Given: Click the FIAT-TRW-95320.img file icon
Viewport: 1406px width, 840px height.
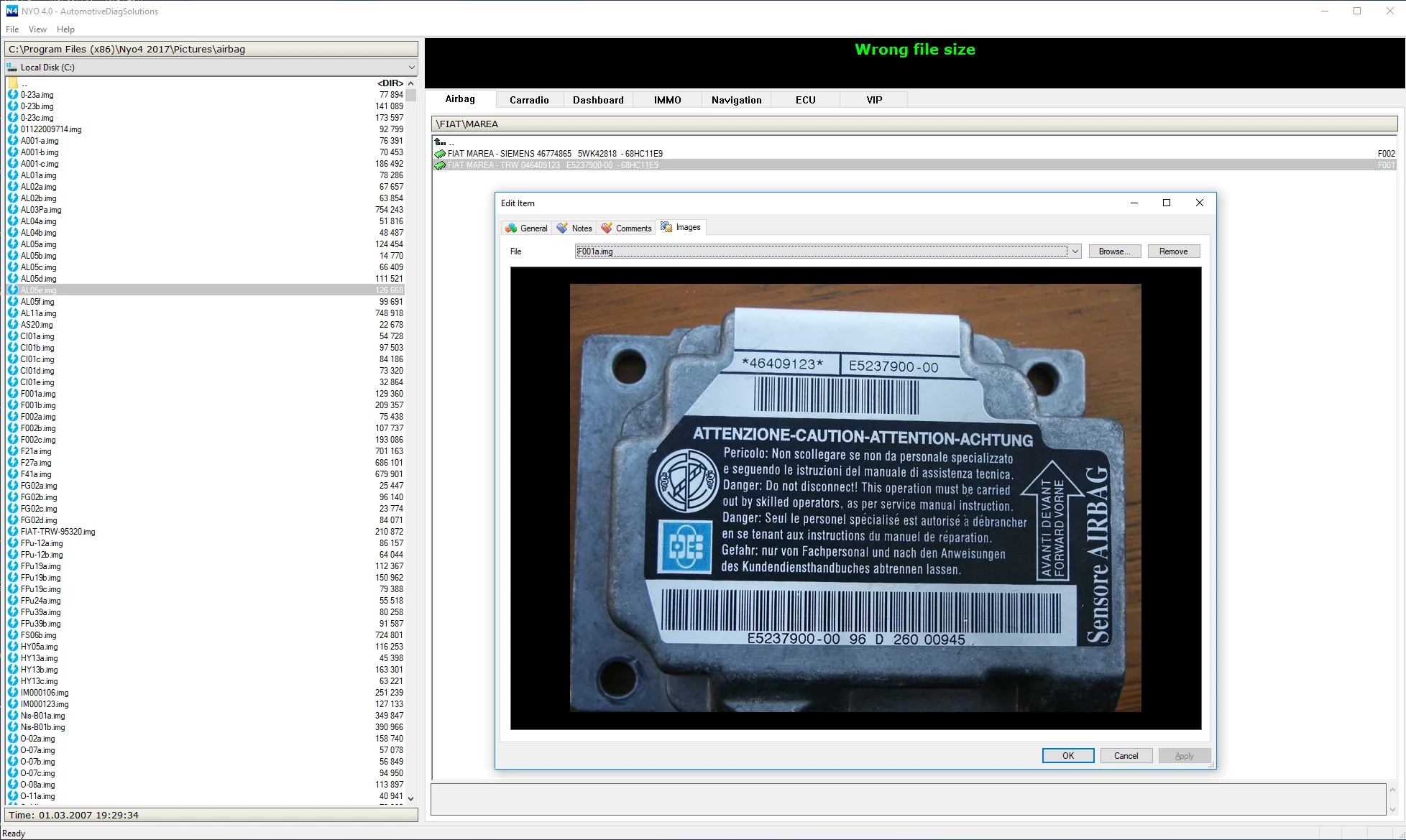Looking at the screenshot, I should (13, 532).
